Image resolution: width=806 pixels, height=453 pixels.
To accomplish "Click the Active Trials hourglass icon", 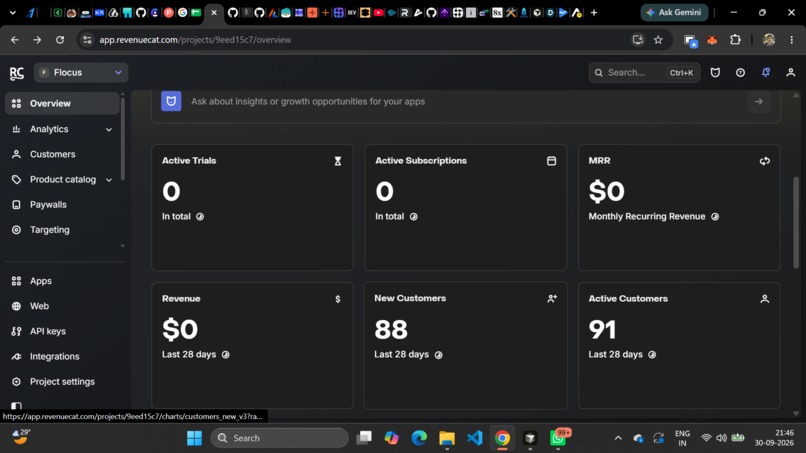I will [x=338, y=161].
